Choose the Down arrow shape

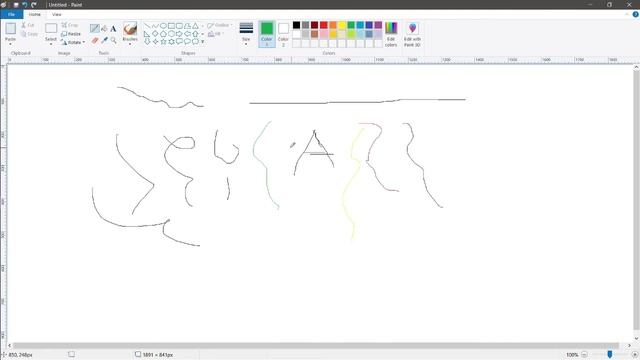click(x=147, y=41)
